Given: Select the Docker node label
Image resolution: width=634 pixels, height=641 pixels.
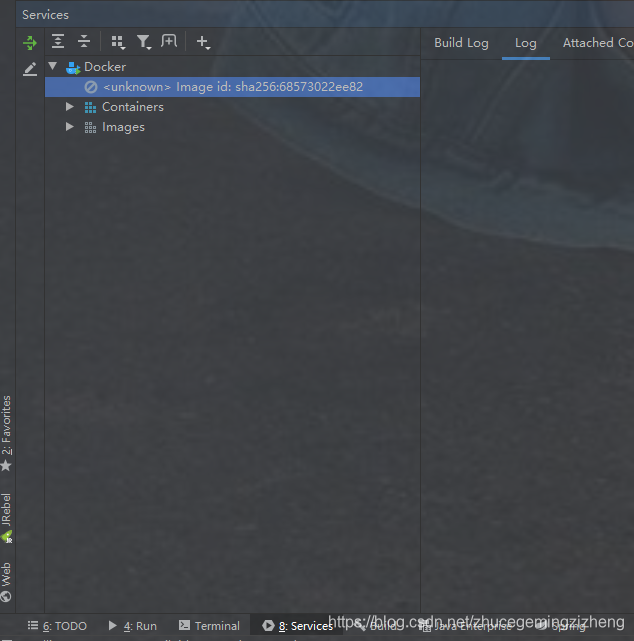Looking at the screenshot, I should click(x=105, y=67).
